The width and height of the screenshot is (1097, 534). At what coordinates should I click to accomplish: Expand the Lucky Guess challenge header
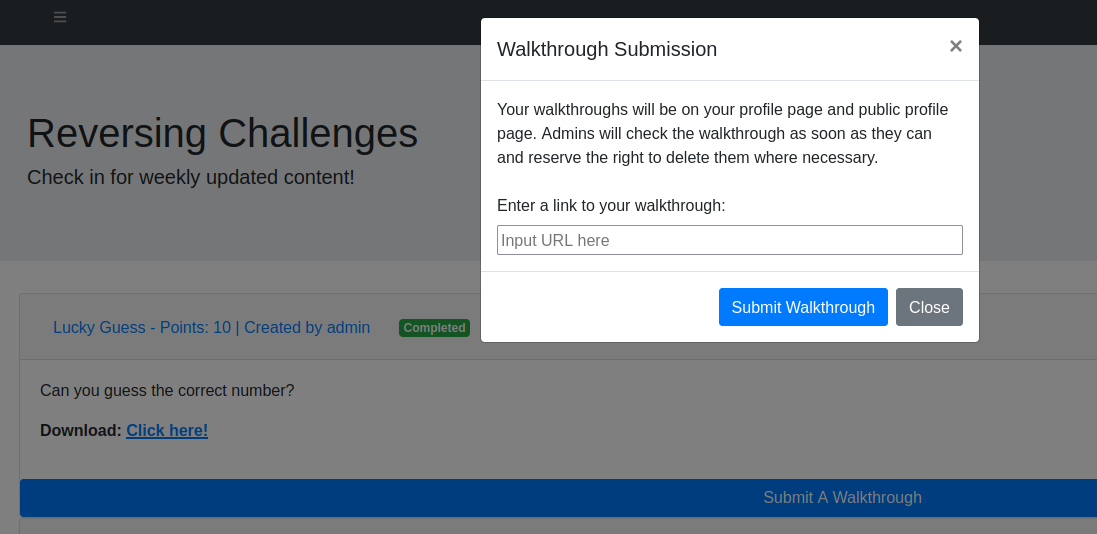211,327
